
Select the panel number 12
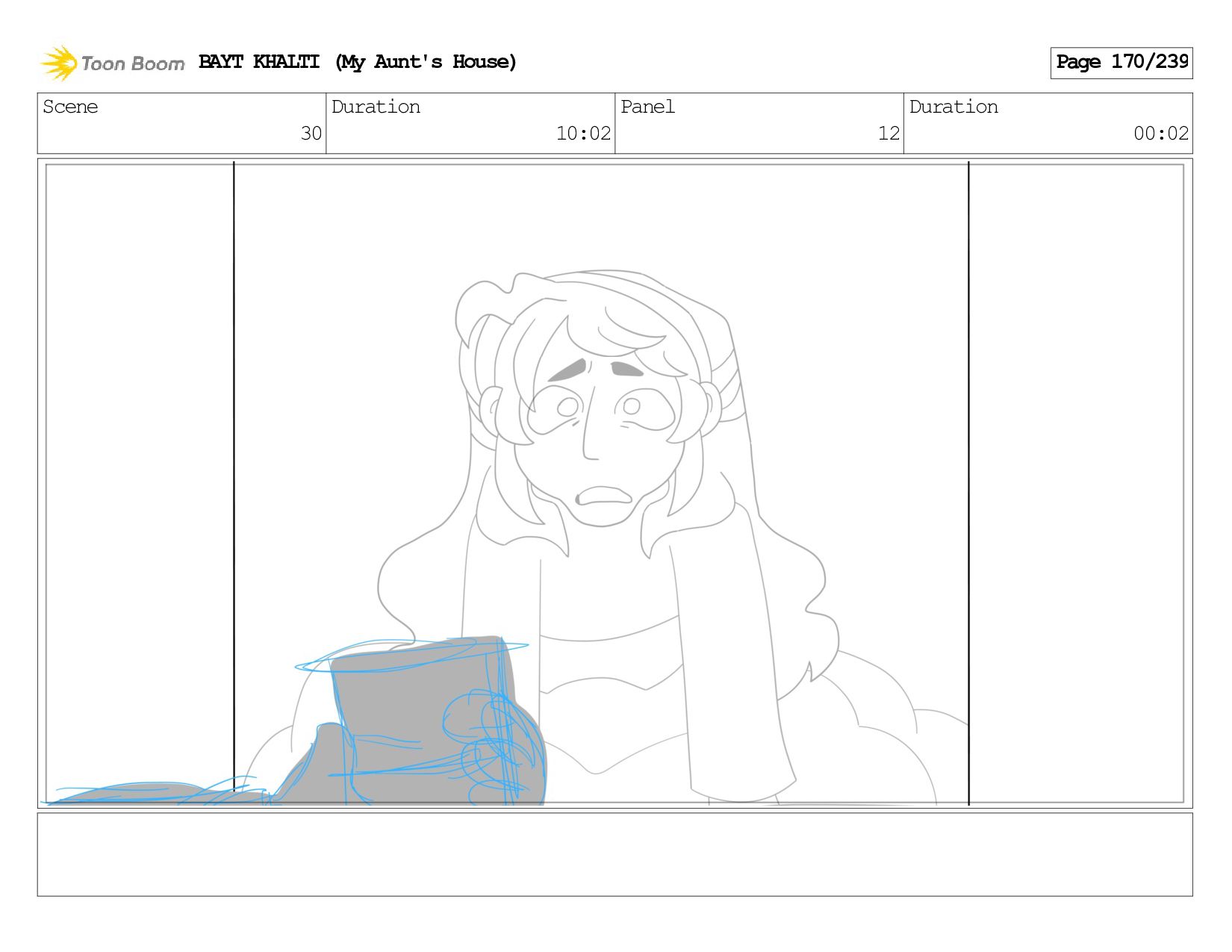pos(889,134)
